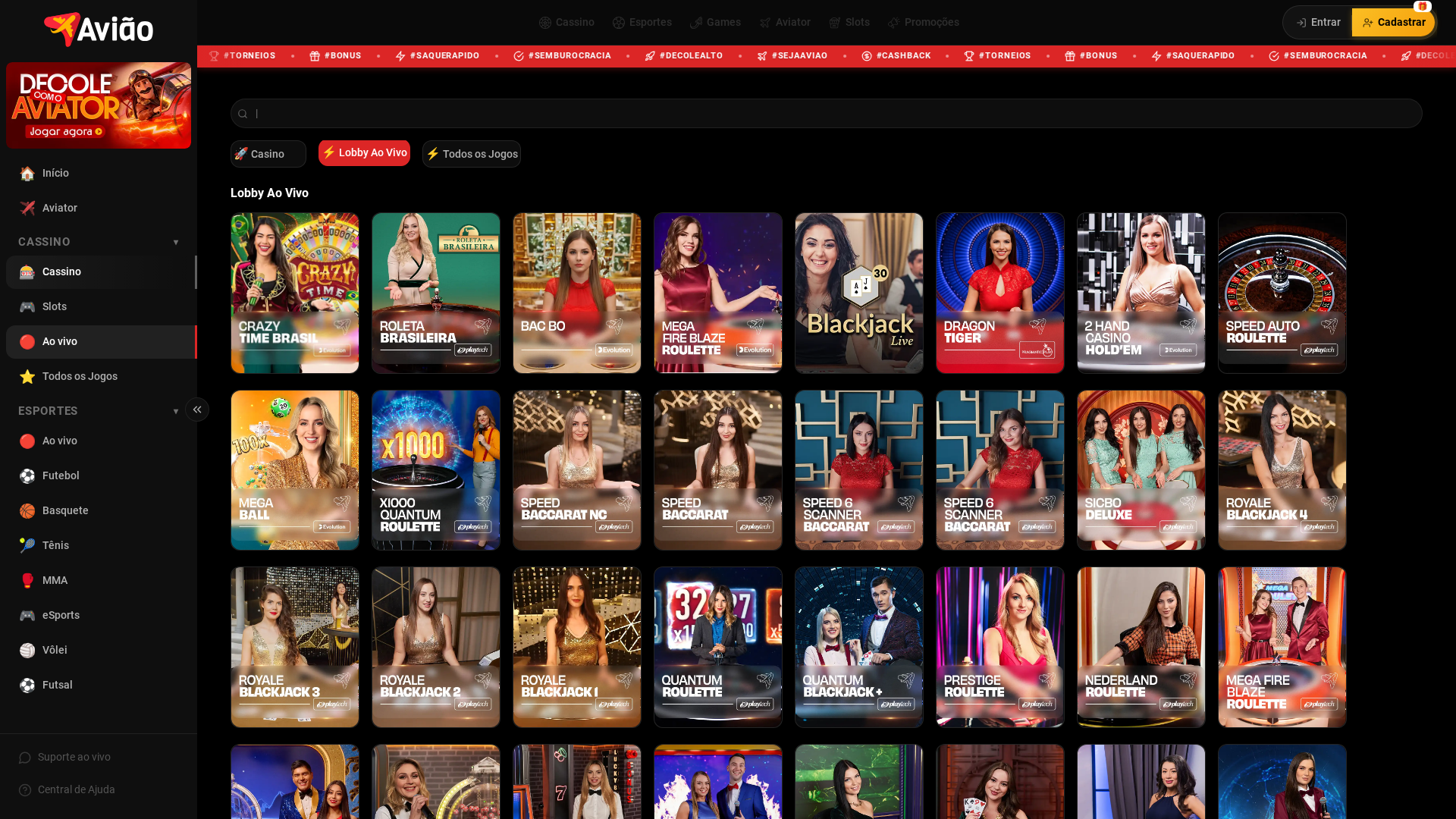Click the Jogar agora button on Aviator banner
Viewport: 1456px width, 819px height.
click(65, 132)
